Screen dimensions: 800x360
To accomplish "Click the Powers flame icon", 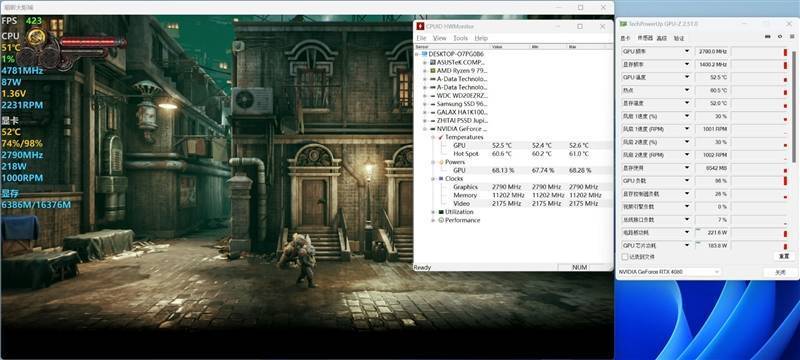I will click(x=441, y=162).
